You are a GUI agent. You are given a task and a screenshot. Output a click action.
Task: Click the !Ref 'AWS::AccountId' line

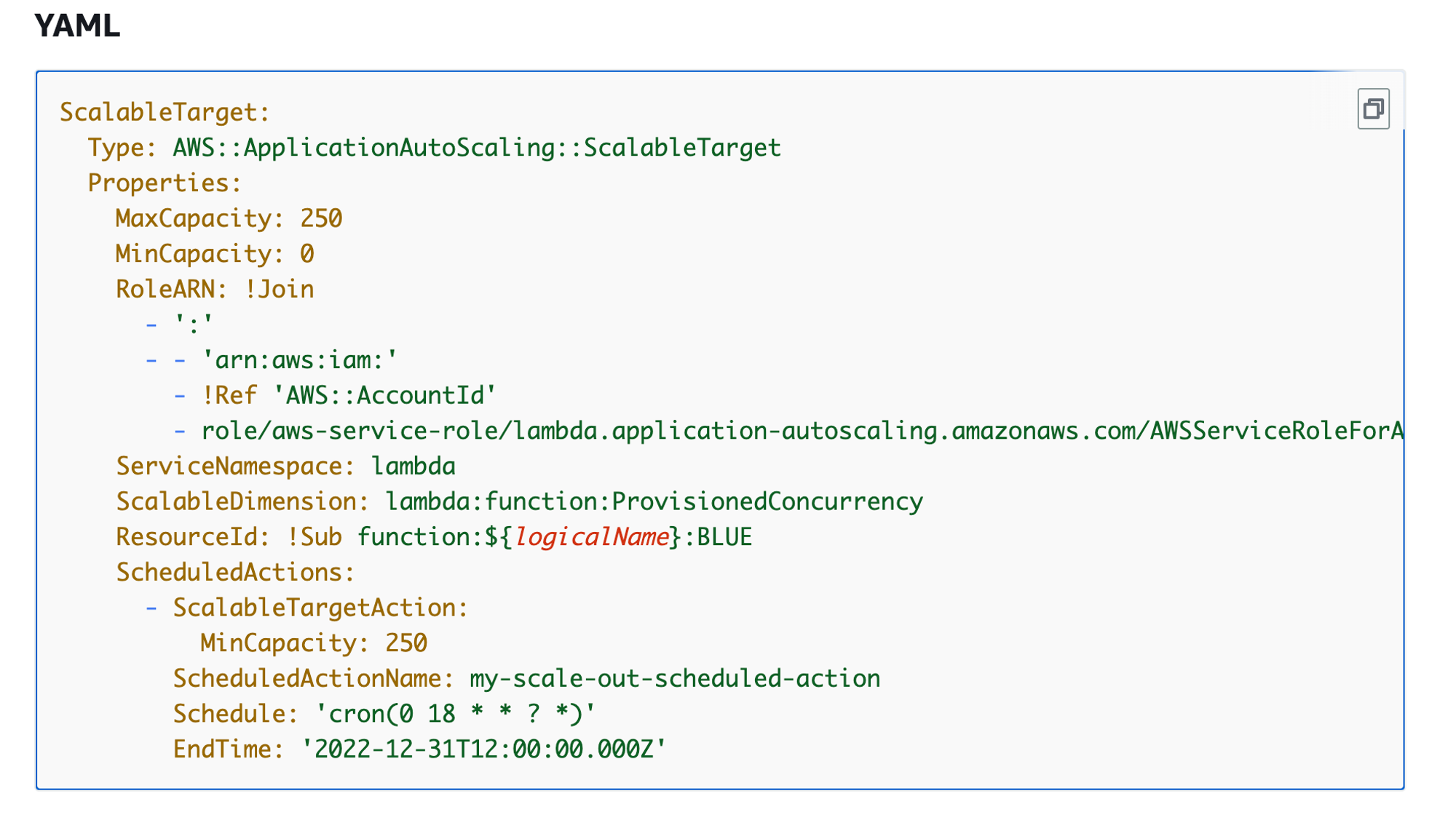tap(349, 396)
